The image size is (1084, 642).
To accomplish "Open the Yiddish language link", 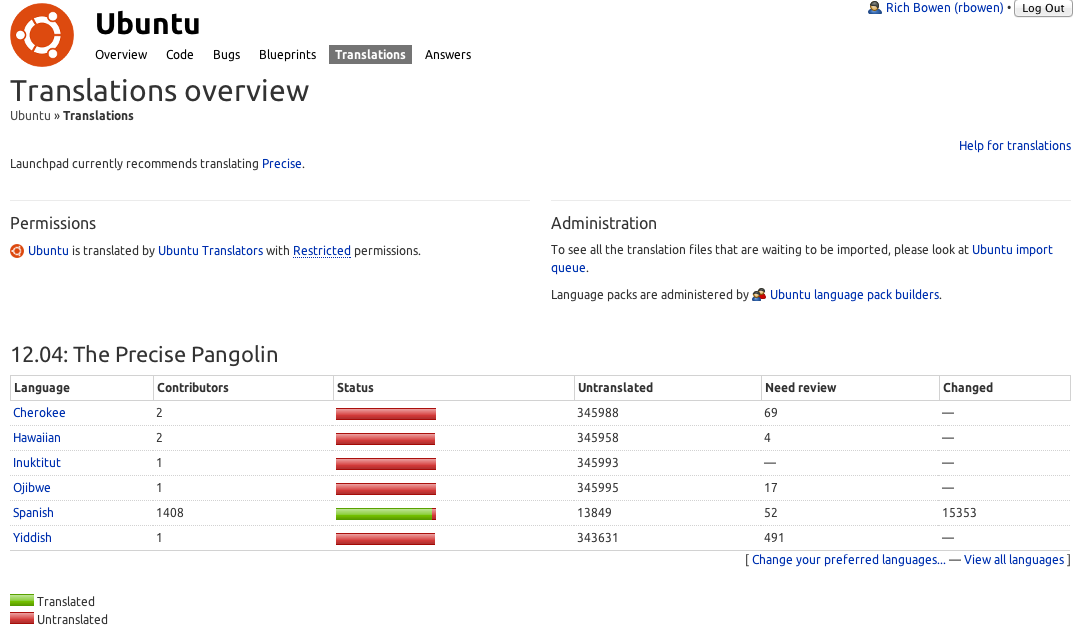I will [32, 538].
